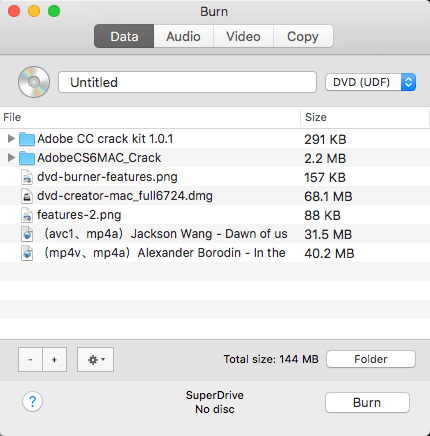430x436 pixels.
Task: Switch to the Audio tab
Action: [183, 36]
